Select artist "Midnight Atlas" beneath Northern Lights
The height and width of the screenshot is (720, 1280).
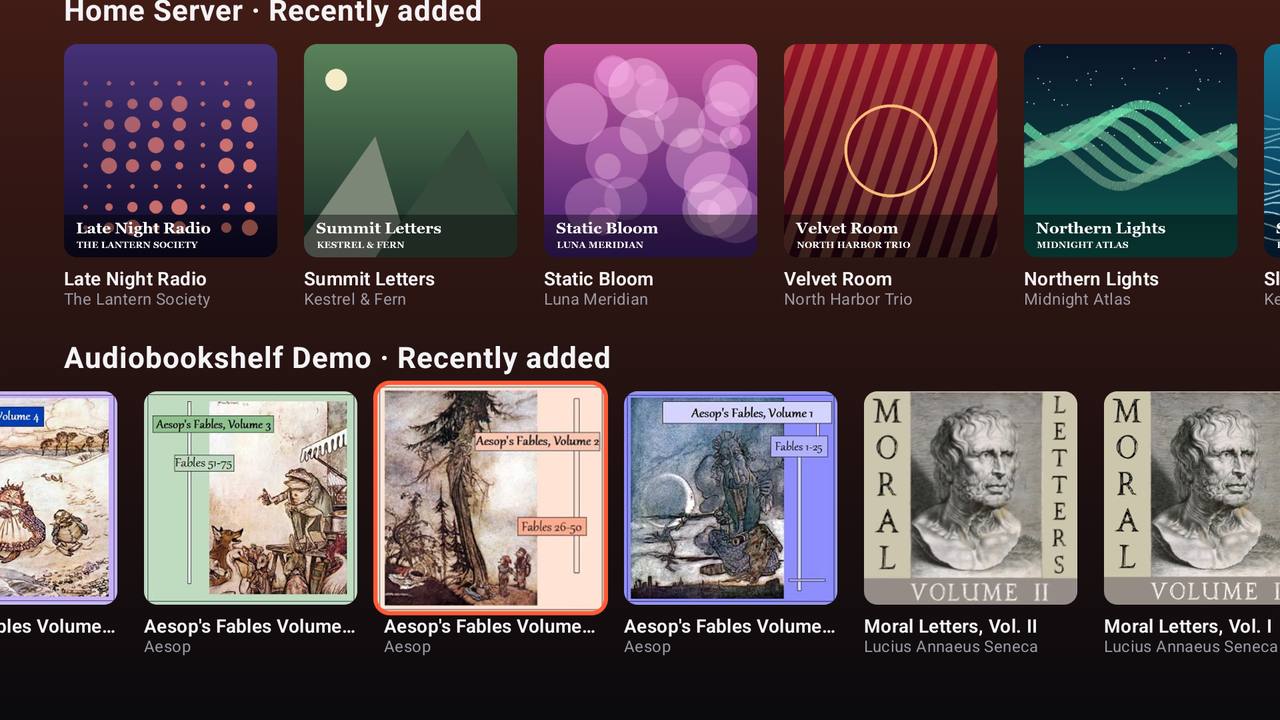click(1077, 299)
